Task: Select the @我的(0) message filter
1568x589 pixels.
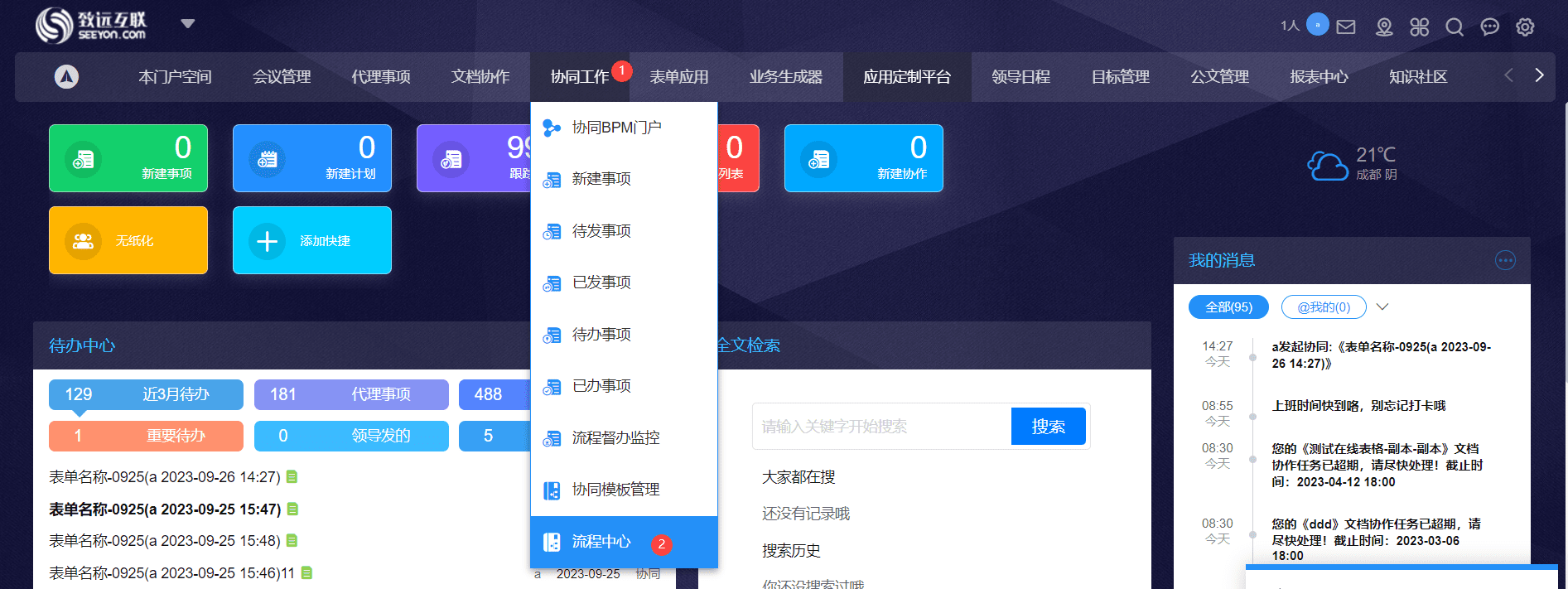Action: tap(1324, 307)
